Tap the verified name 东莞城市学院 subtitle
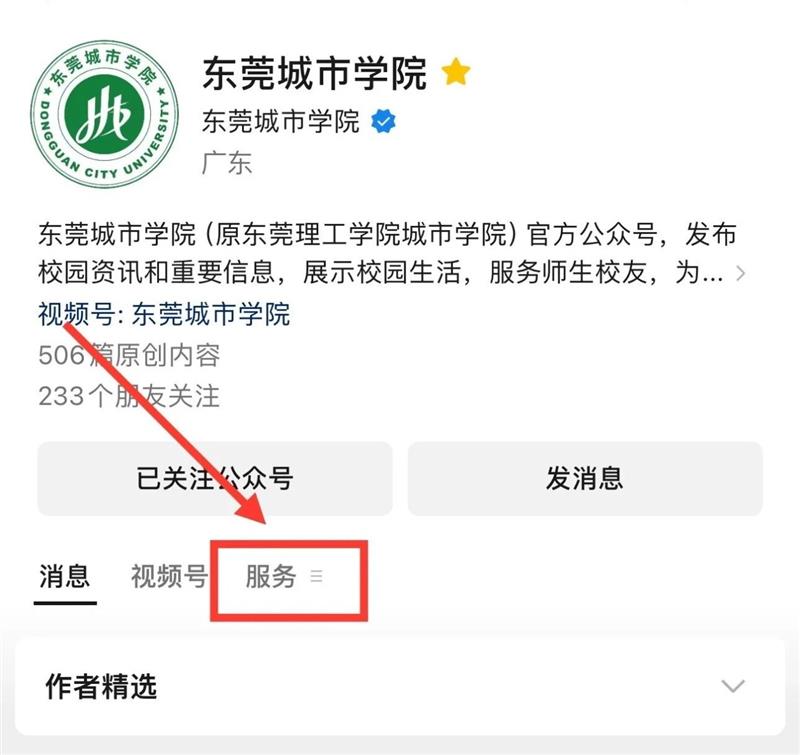The width and height of the screenshot is (800, 755). pos(281,121)
